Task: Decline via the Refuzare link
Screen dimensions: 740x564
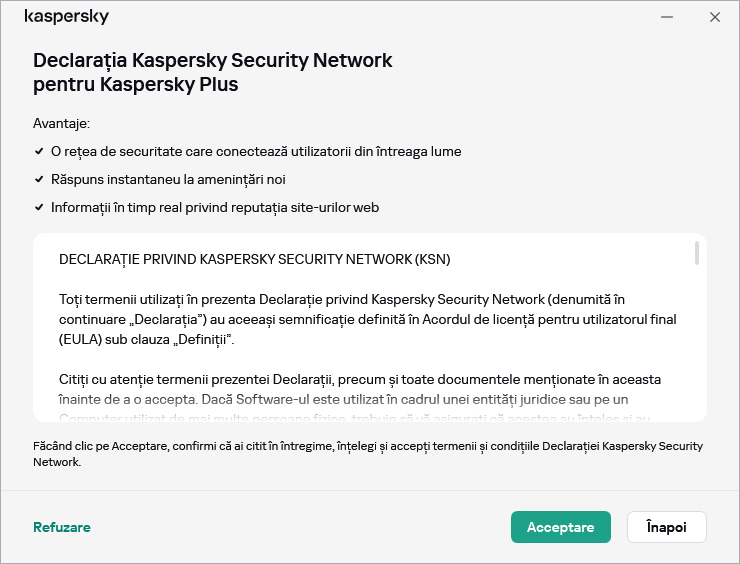Action: pyautogui.click(x=62, y=527)
